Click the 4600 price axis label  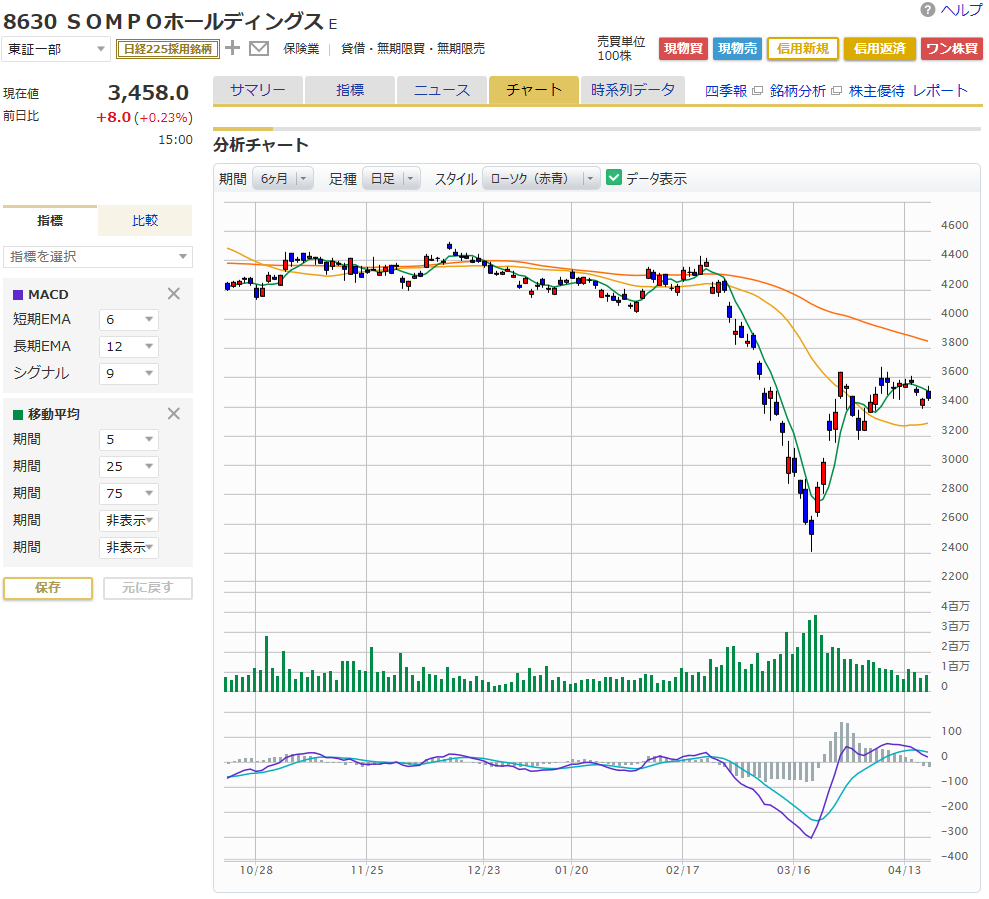pyautogui.click(x=954, y=225)
